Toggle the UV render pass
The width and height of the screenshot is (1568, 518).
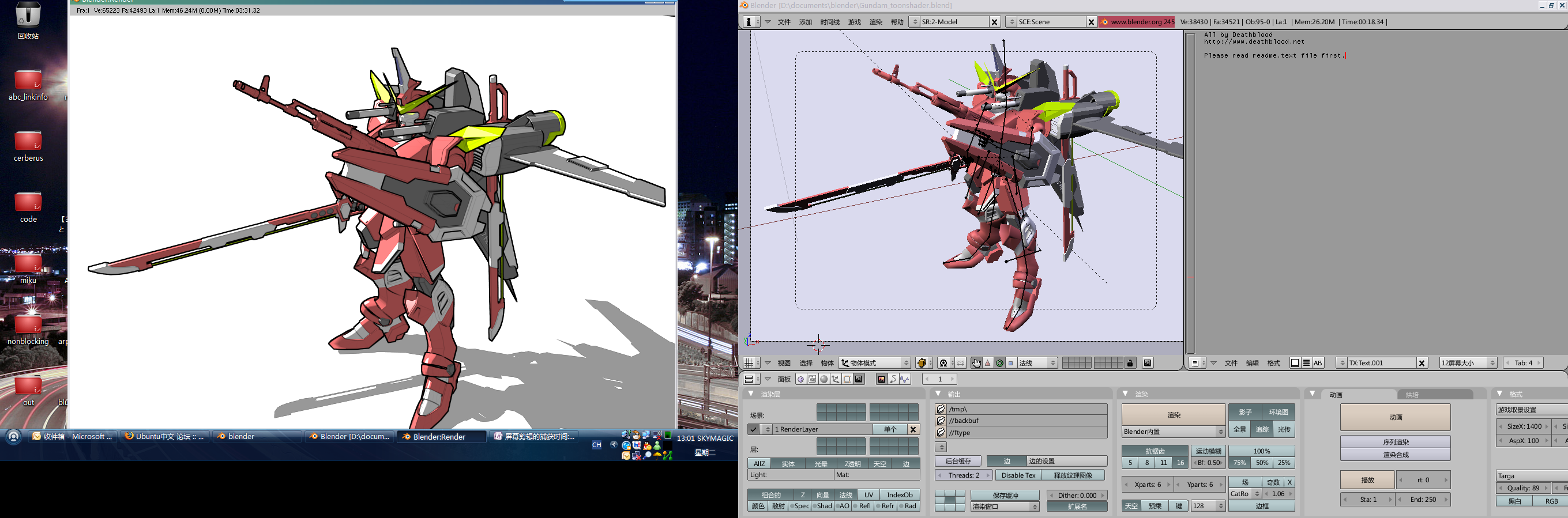[868, 495]
